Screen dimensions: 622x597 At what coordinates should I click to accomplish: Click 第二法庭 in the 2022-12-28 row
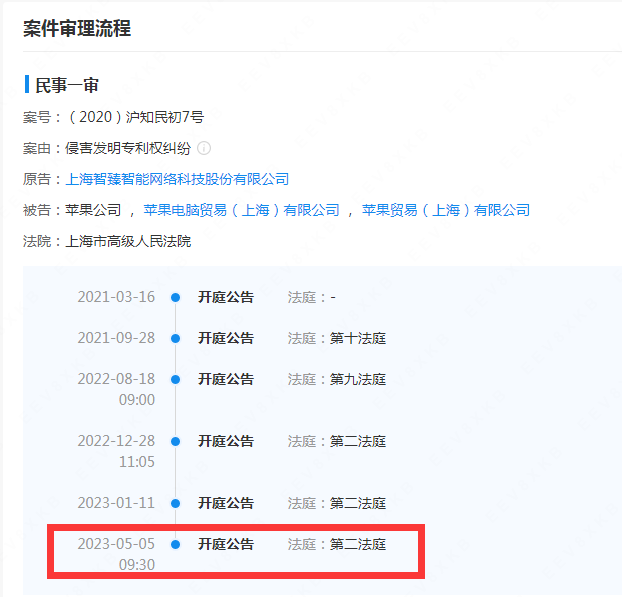(x=358, y=441)
